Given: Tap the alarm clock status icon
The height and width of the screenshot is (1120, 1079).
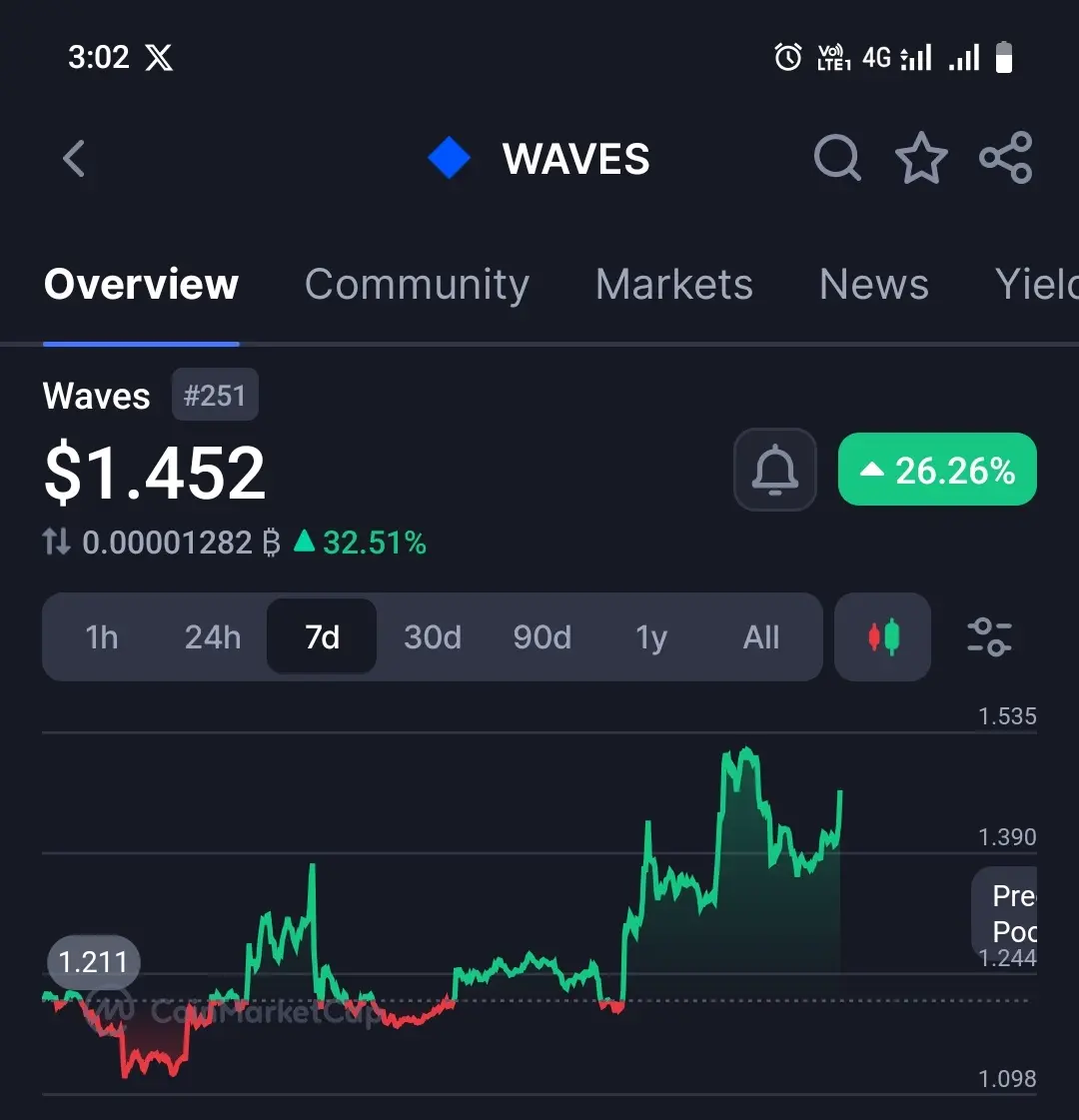Looking at the screenshot, I should point(788,57).
